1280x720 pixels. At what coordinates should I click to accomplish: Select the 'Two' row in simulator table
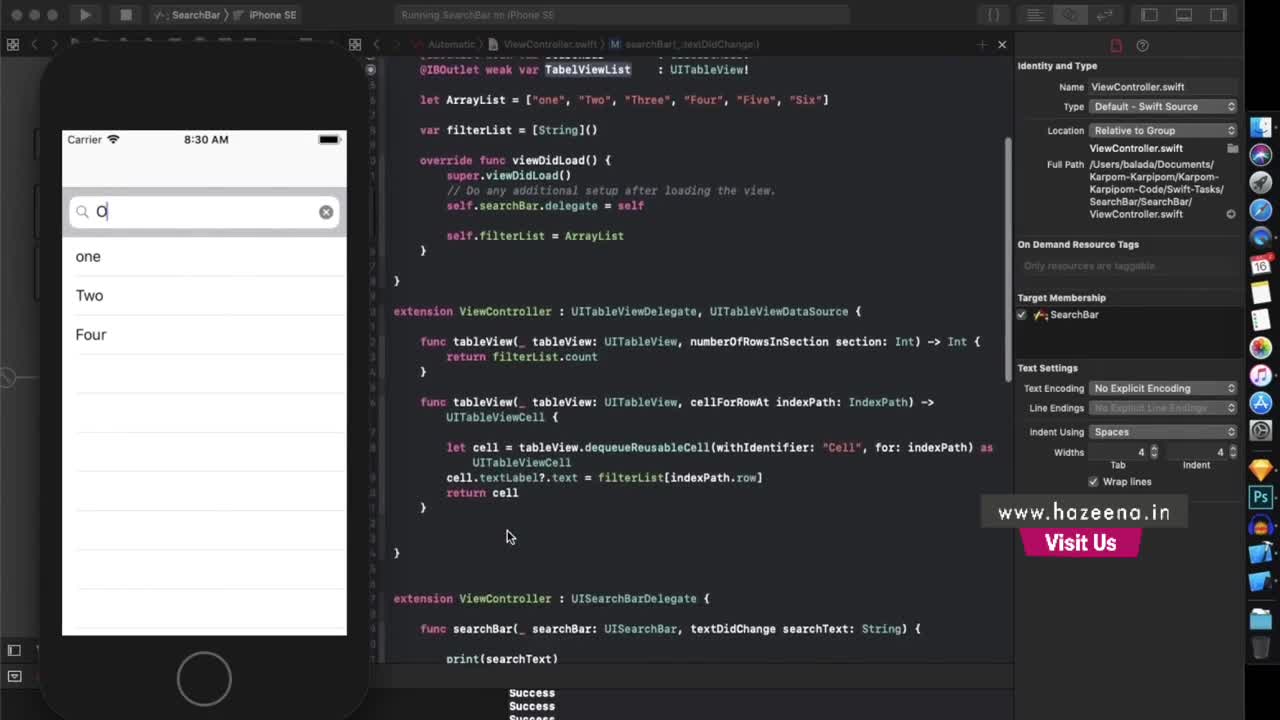tap(204, 295)
